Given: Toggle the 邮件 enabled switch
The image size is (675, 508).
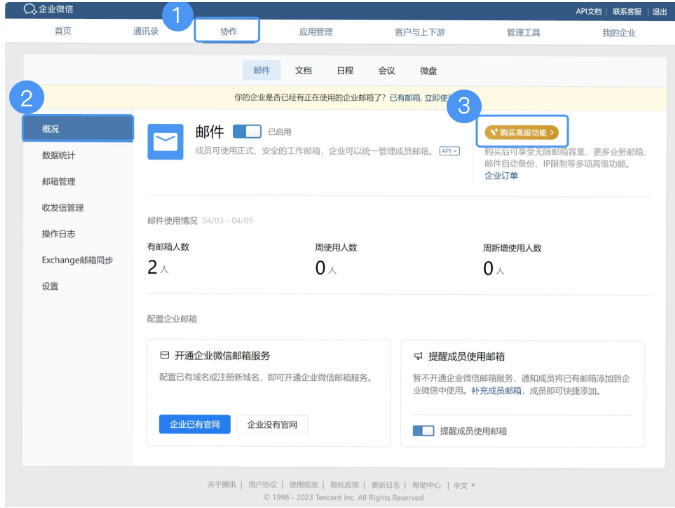Looking at the screenshot, I should click(246, 132).
